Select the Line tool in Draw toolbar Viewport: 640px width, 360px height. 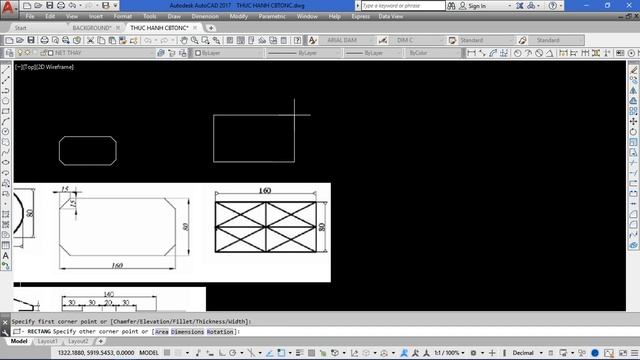(6, 70)
